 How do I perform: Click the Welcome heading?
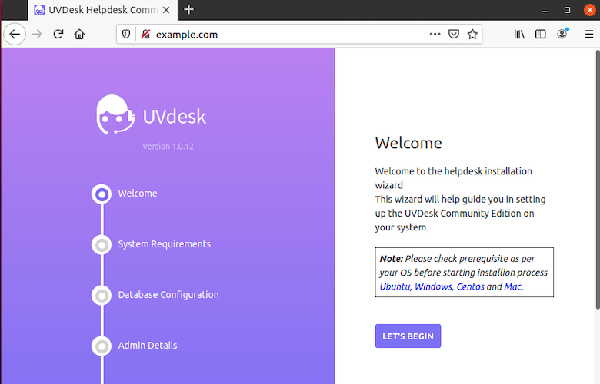coord(408,143)
